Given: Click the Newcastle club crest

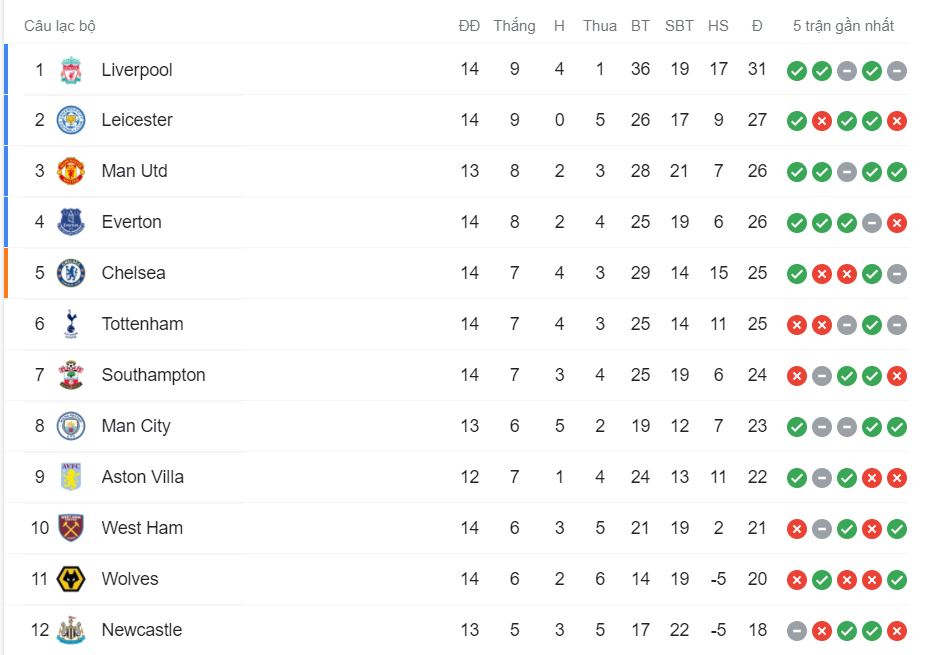Looking at the screenshot, I should (x=71, y=630).
